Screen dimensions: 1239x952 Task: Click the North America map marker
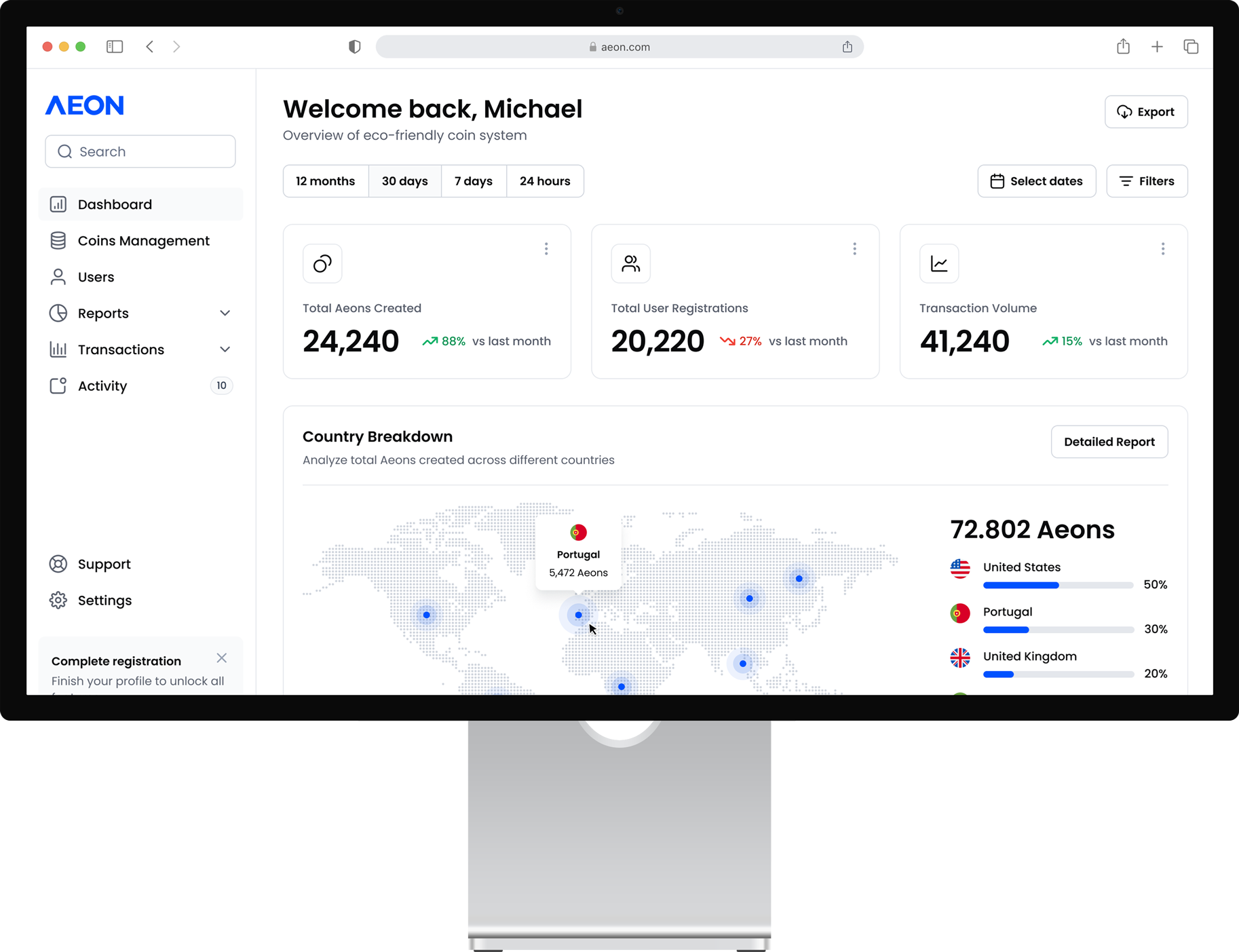[427, 615]
